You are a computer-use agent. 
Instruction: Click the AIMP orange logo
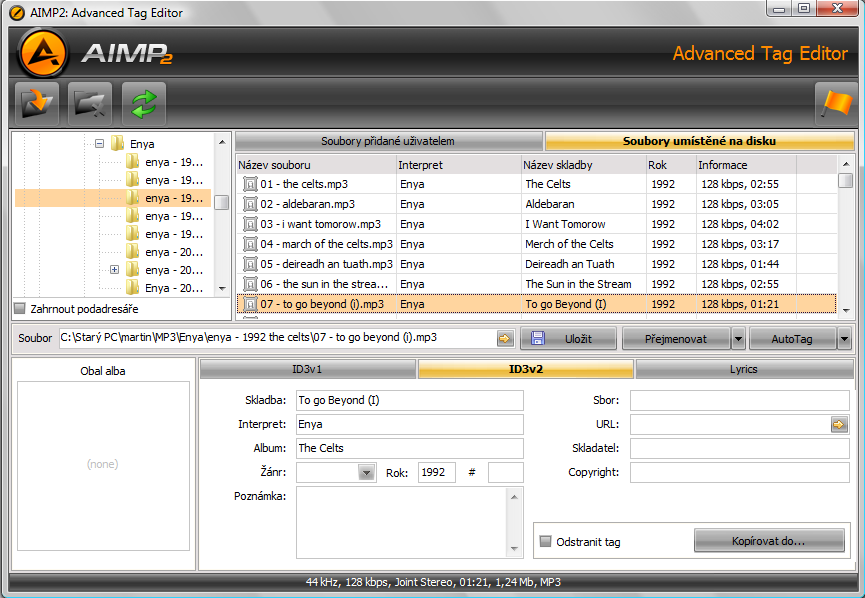click(x=43, y=54)
